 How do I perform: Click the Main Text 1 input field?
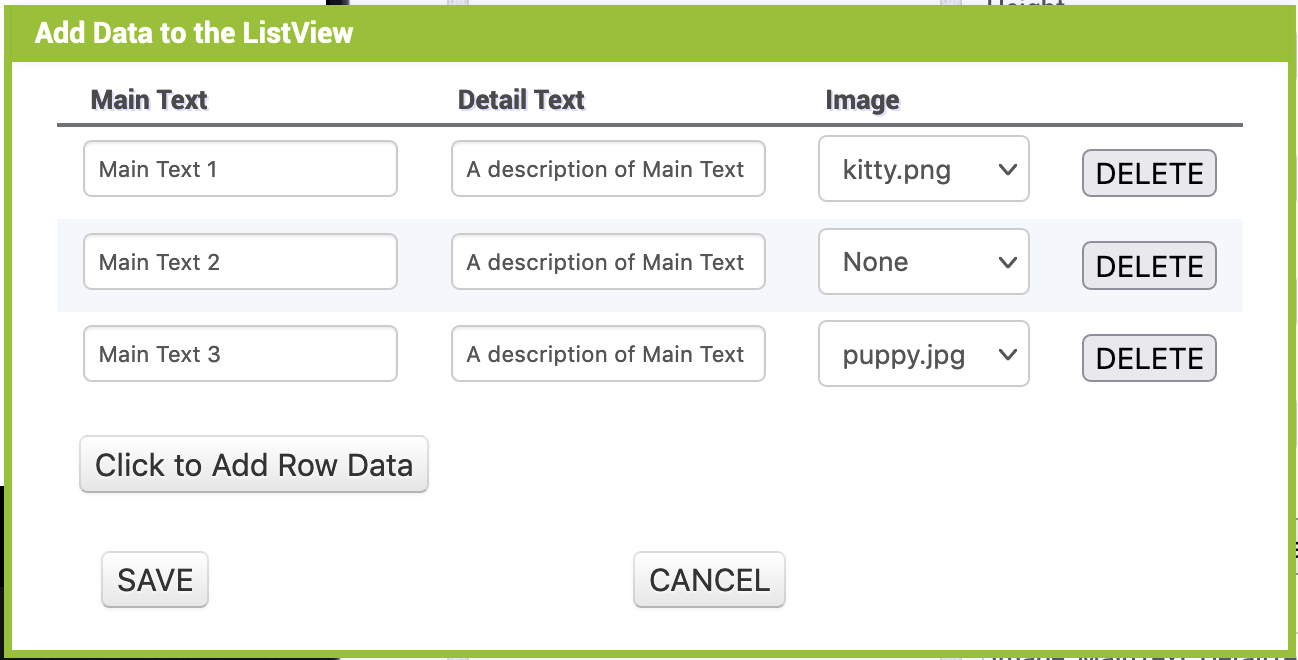coord(239,169)
